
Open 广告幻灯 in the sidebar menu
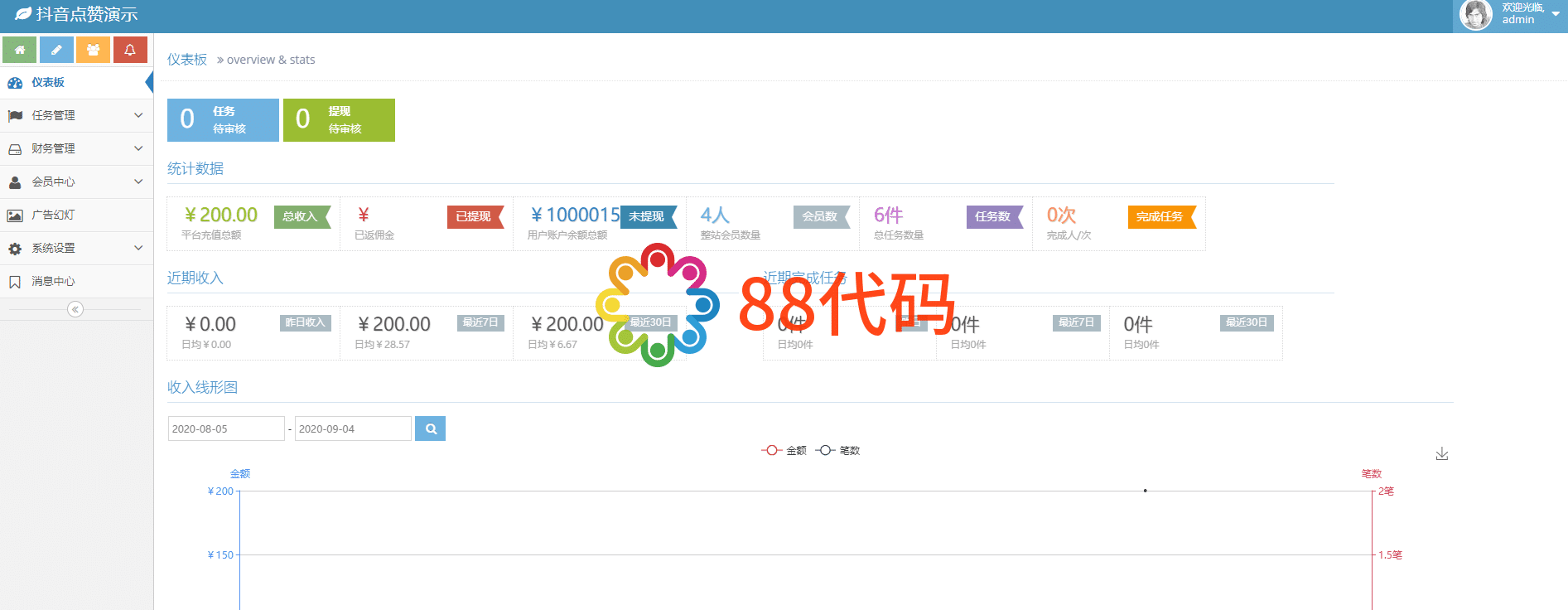coord(76,215)
